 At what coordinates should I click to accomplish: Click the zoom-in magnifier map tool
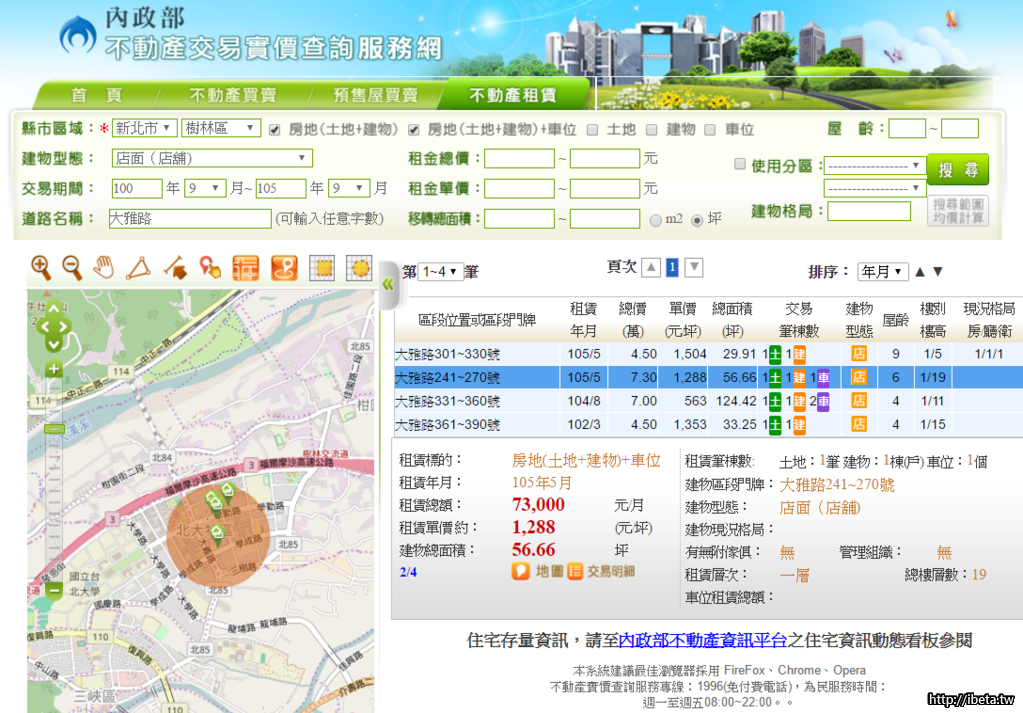(41, 266)
